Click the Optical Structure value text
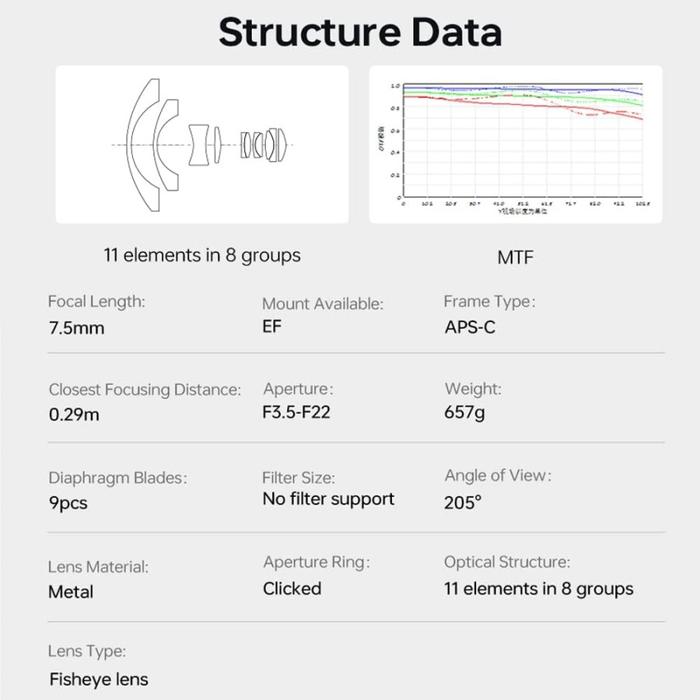The width and height of the screenshot is (700, 700). pyautogui.click(x=539, y=589)
